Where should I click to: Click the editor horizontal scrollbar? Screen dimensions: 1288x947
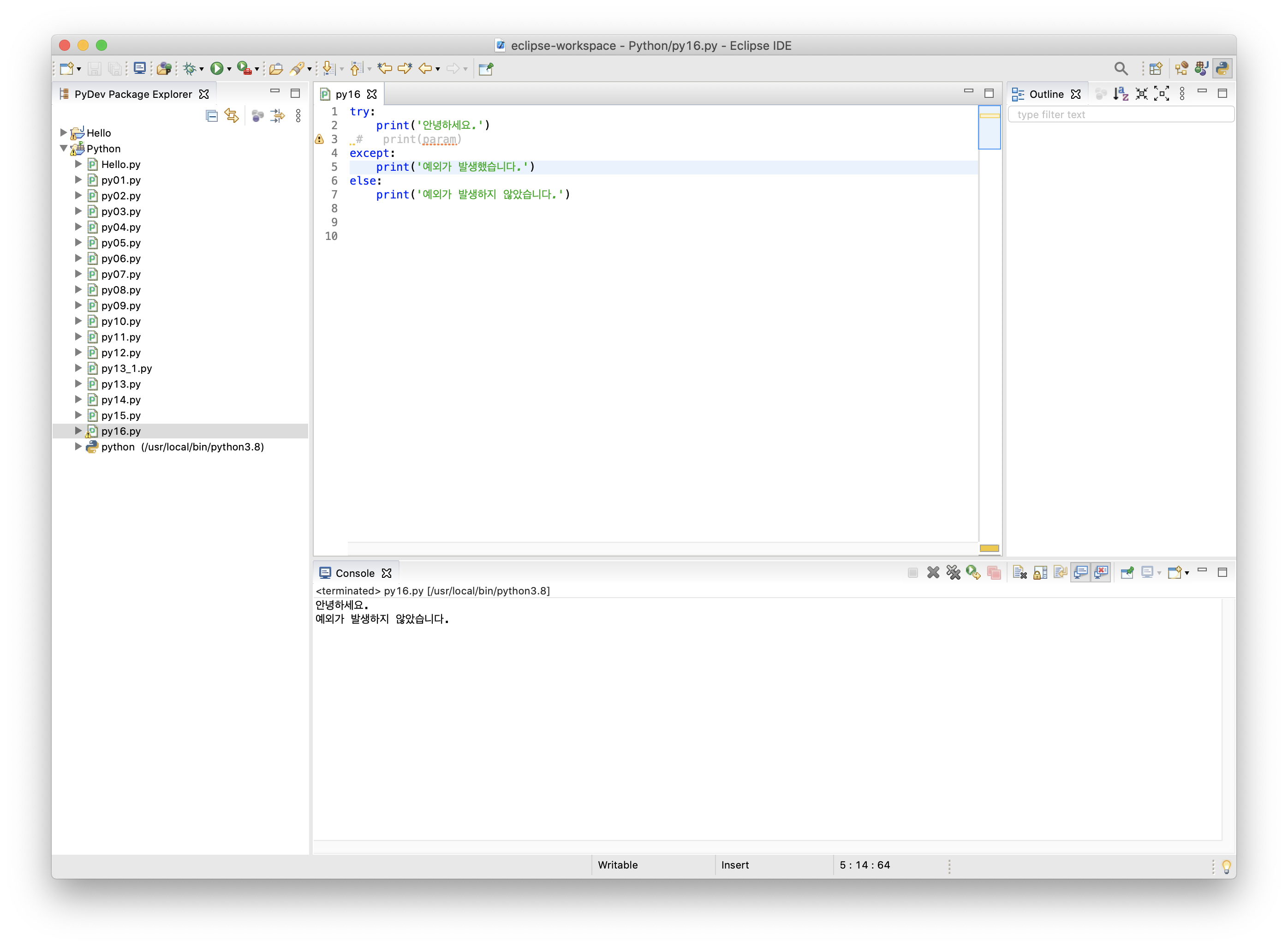662,548
